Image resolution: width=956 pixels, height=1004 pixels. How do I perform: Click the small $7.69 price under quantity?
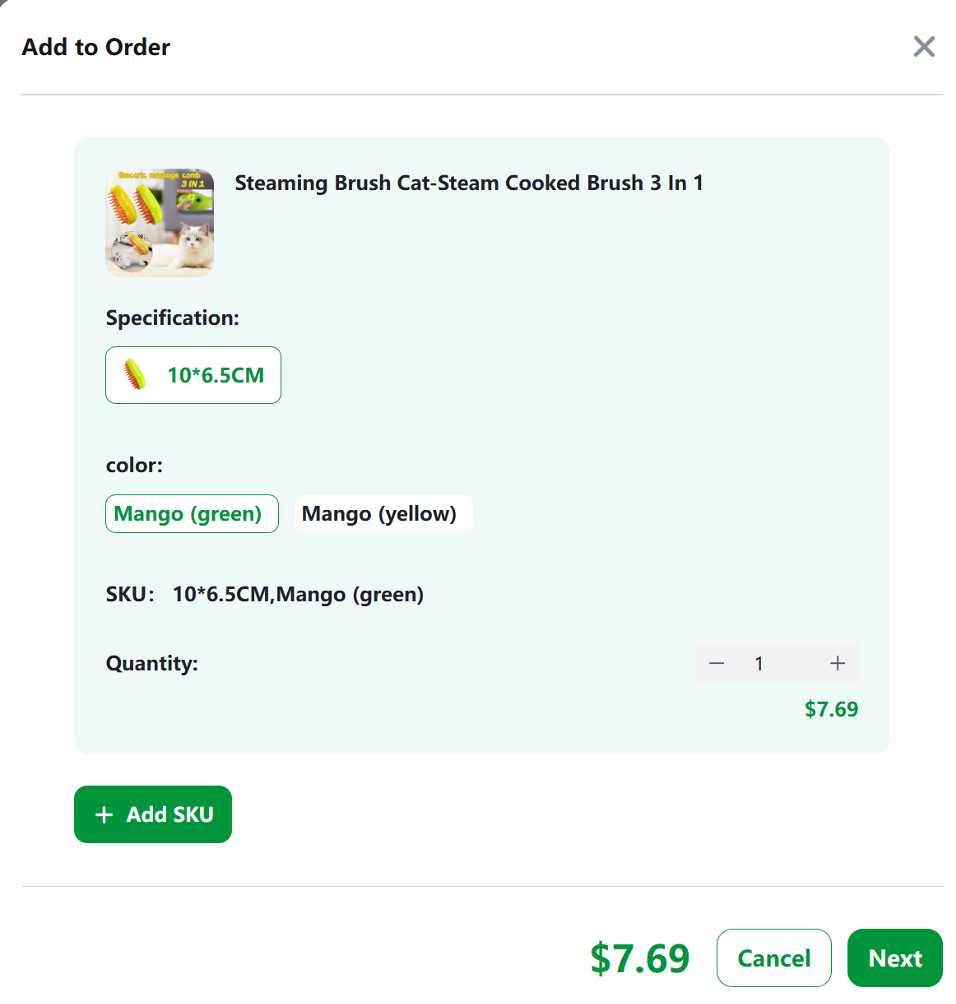[831, 709]
